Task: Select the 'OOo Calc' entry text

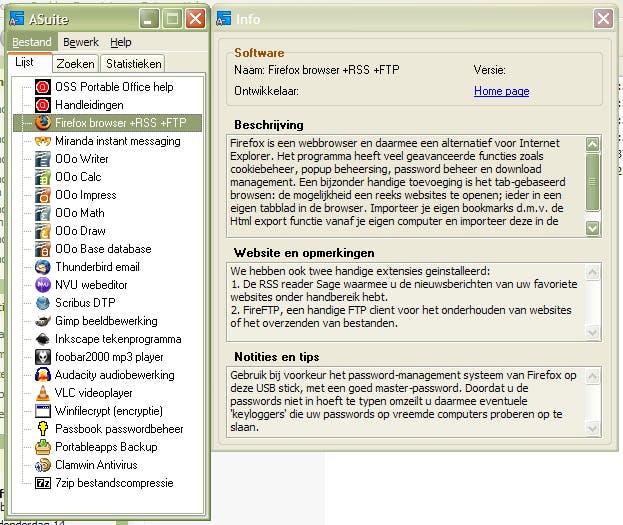Action: [x=78, y=177]
